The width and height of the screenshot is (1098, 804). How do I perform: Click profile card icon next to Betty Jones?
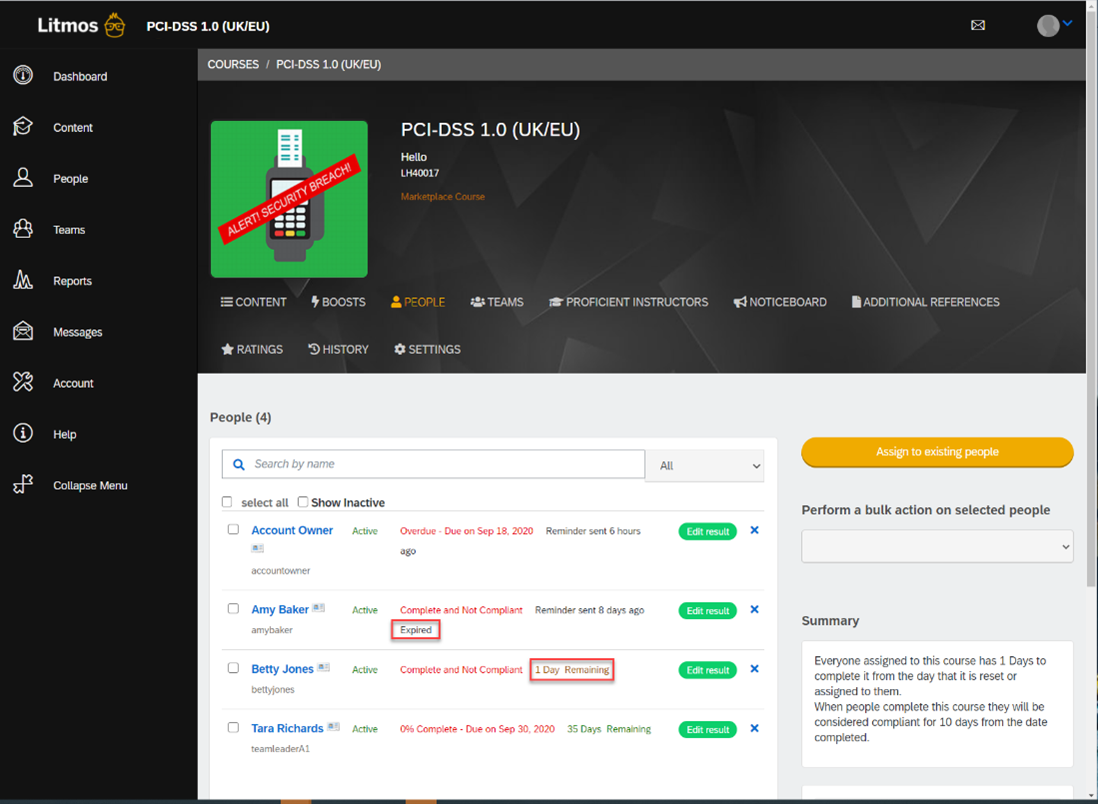pos(324,667)
